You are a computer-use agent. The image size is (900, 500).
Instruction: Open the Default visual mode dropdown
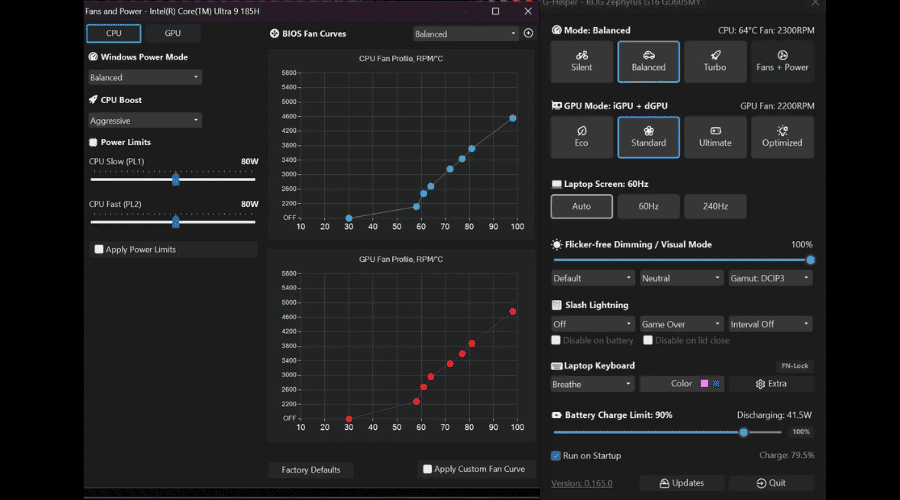[592, 278]
